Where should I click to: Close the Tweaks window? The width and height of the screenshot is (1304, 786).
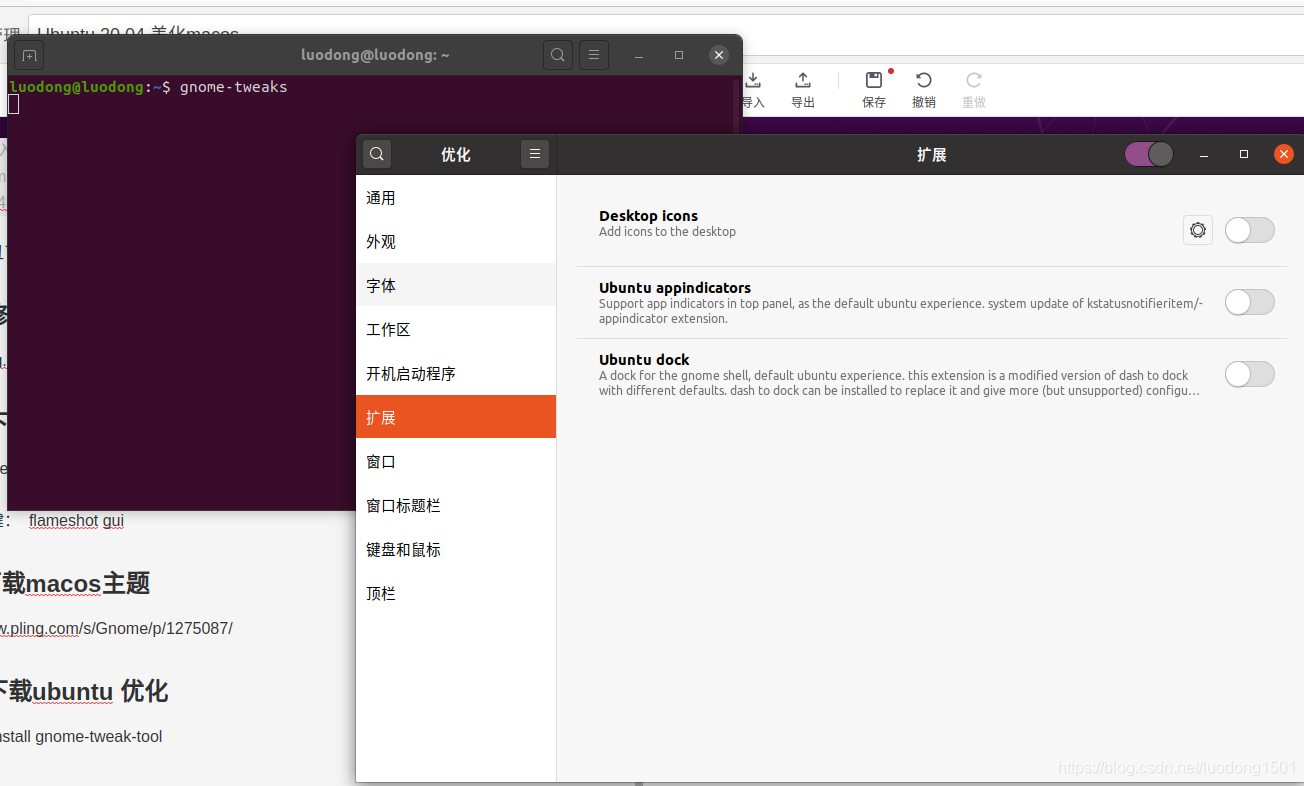click(x=1284, y=154)
